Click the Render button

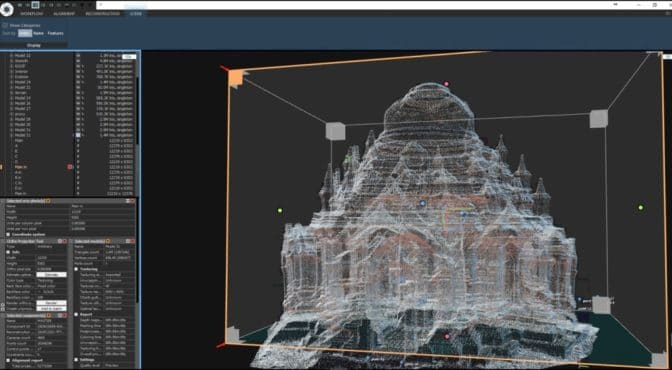pyautogui.click(x=51, y=303)
